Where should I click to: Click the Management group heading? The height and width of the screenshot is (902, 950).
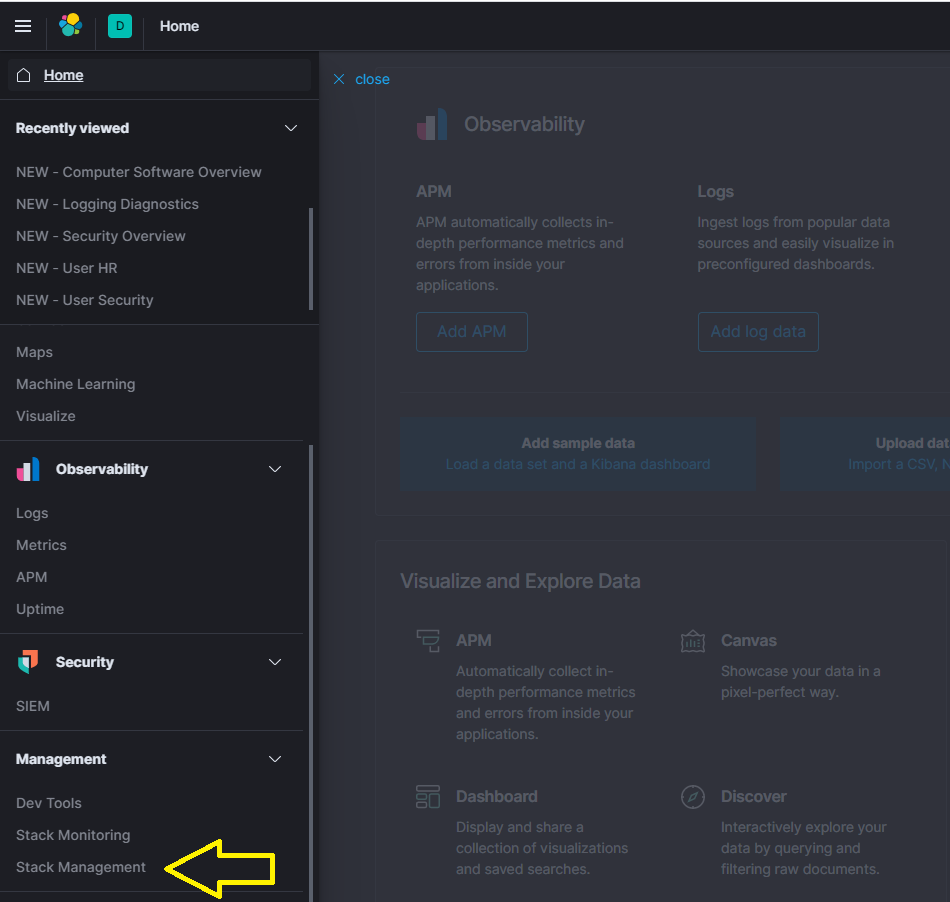61,759
